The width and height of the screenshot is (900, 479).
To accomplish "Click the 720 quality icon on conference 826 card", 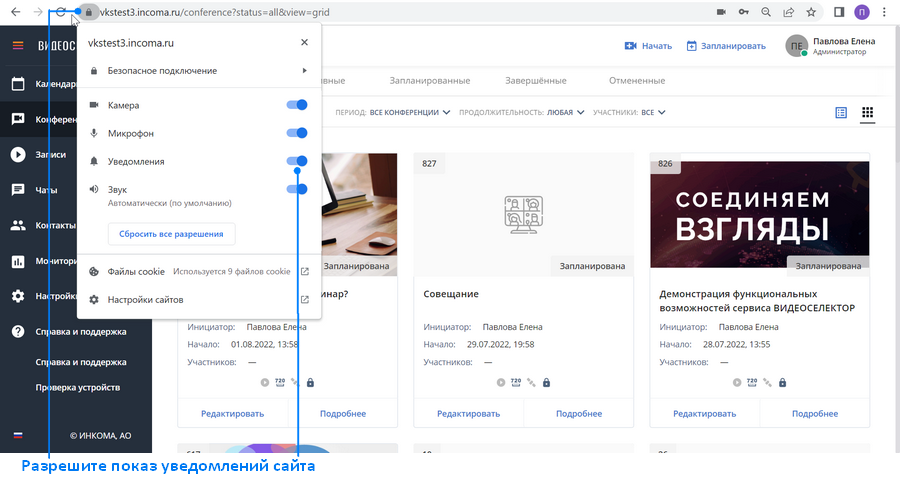I will (x=752, y=382).
